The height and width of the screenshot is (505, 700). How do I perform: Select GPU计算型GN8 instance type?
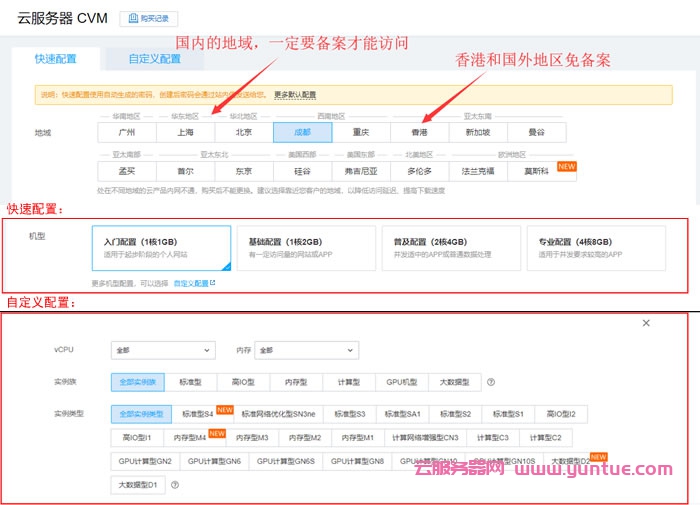[357, 461]
